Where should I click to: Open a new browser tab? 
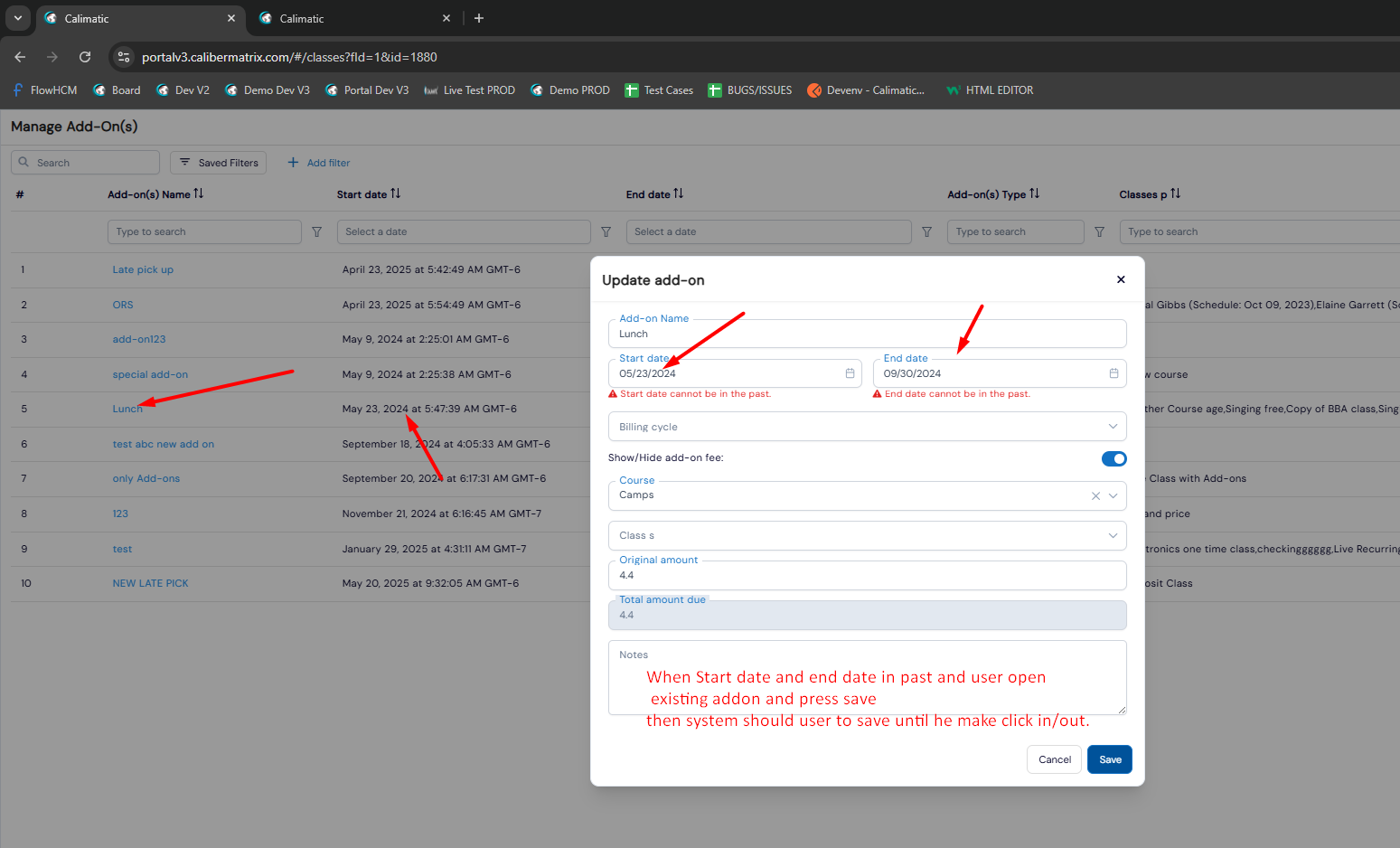[479, 18]
